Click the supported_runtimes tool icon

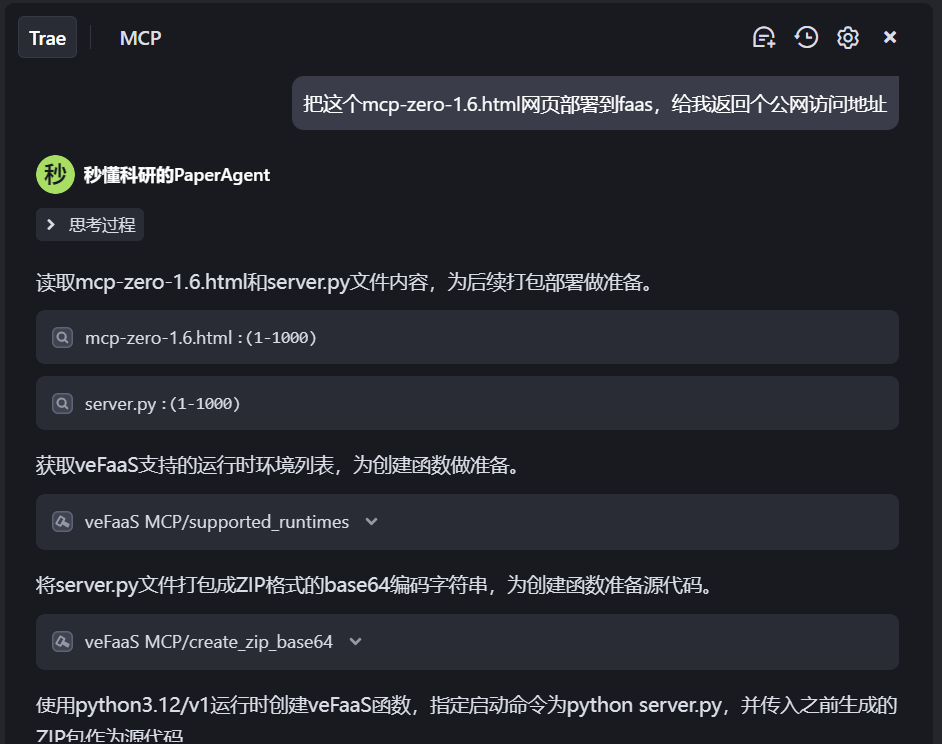click(62, 522)
